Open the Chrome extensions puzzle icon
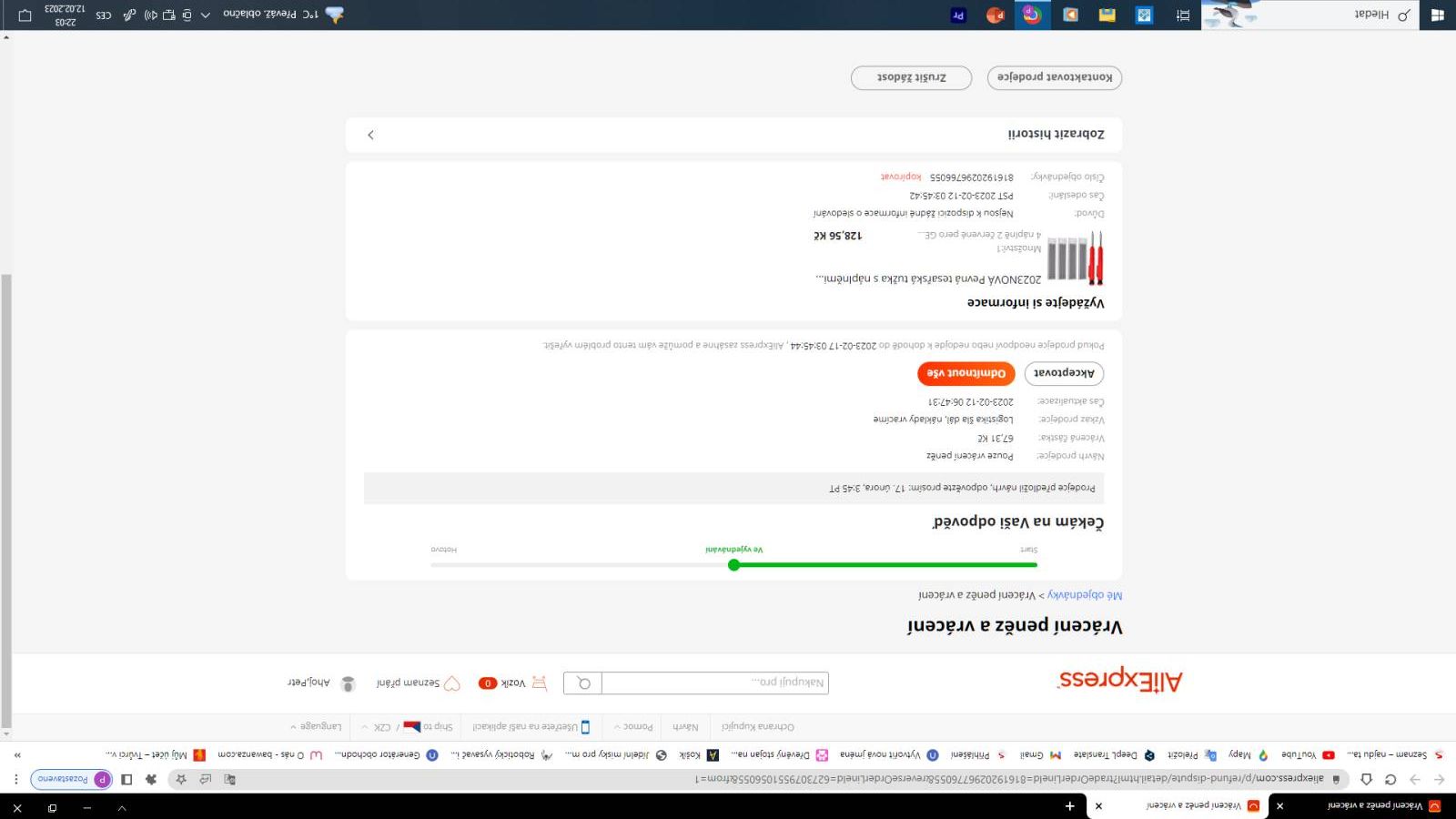Screen dimensions: 1456x819 tap(151, 779)
